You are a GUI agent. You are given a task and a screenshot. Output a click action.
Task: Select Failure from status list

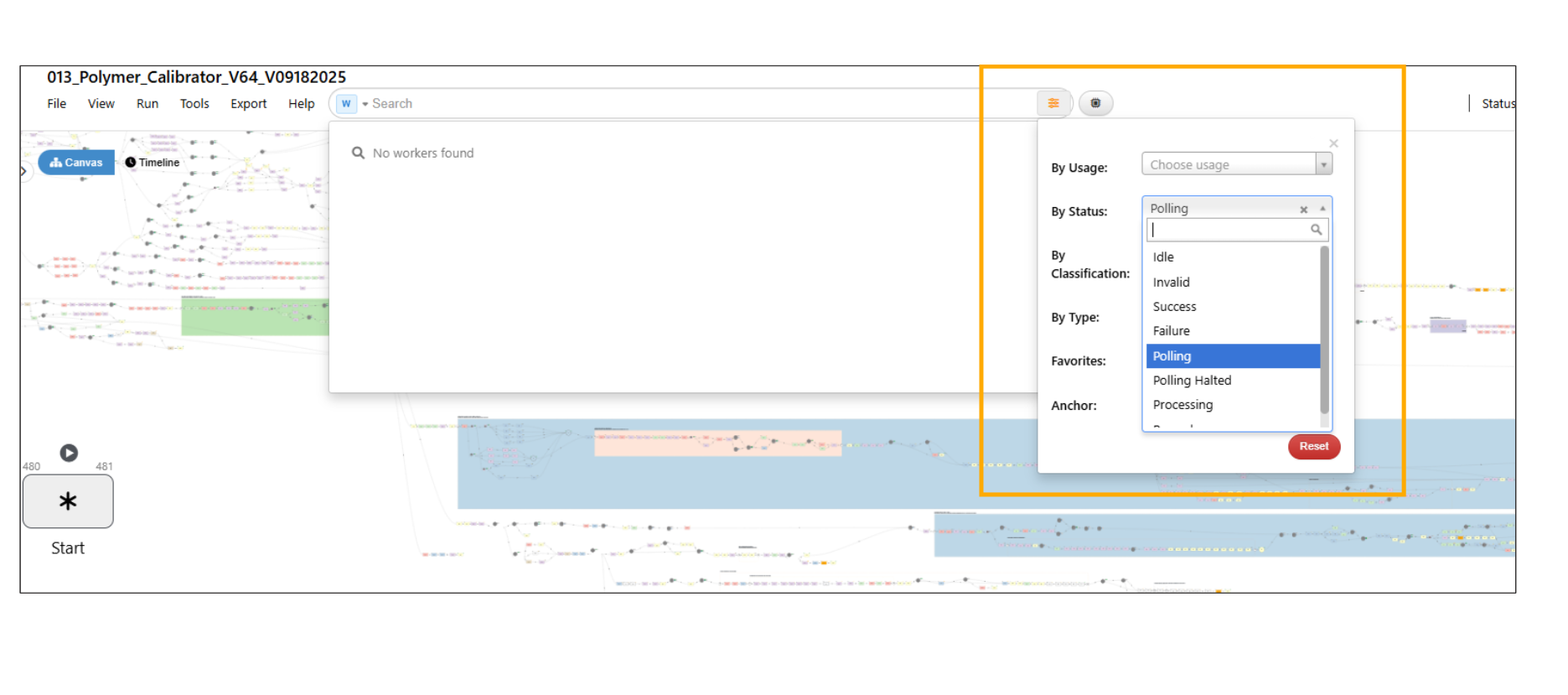click(1171, 331)
